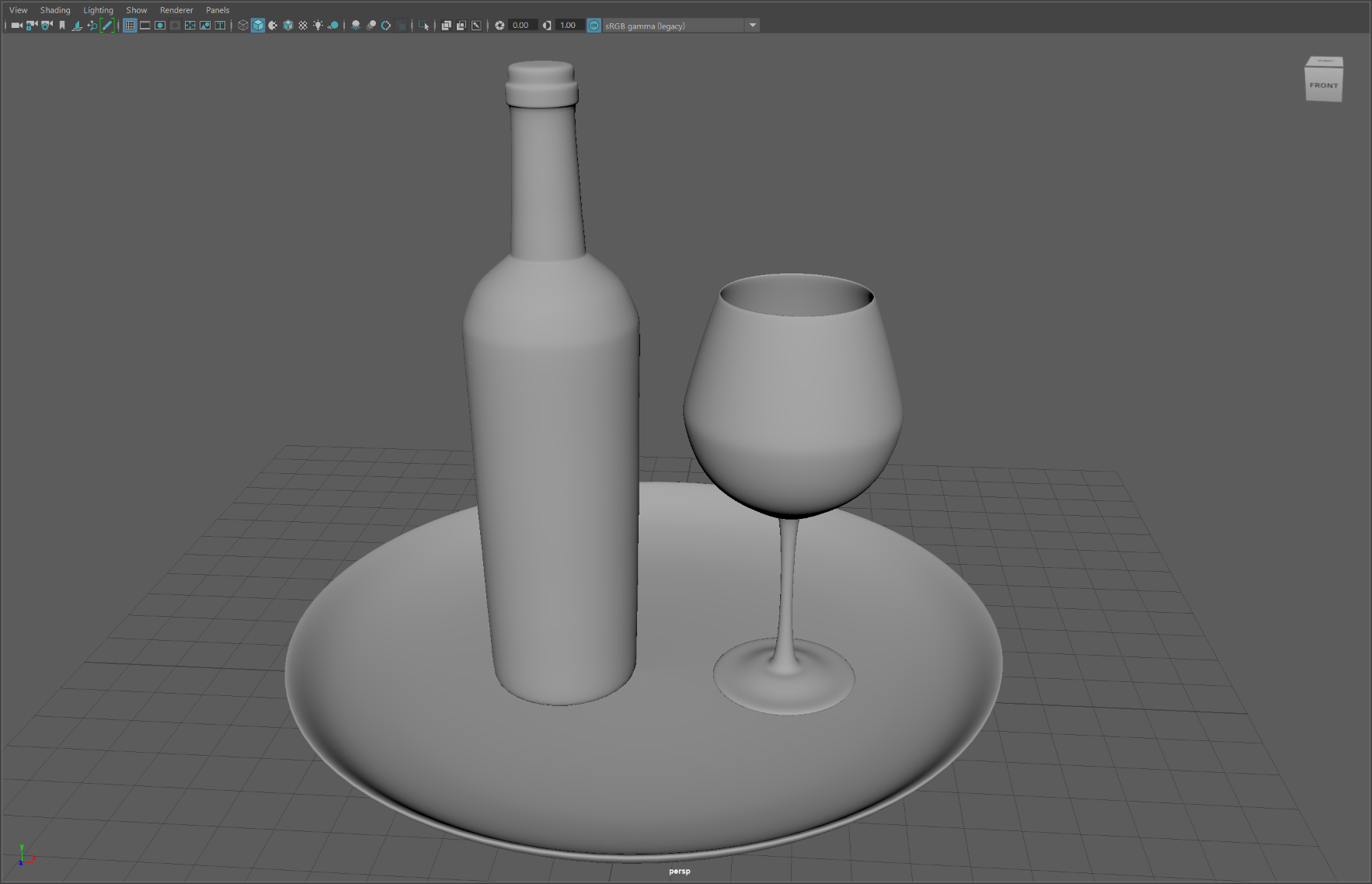The width and height of the screenshot is (1372, 884).
Task: Toggle Multisample Anti-aliasing icon
Action: pyautogui.click(x=386, y=26)
